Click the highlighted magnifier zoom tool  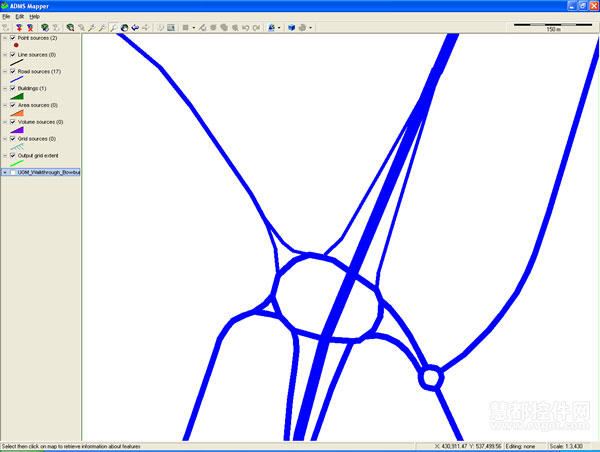tap(114, 28)
